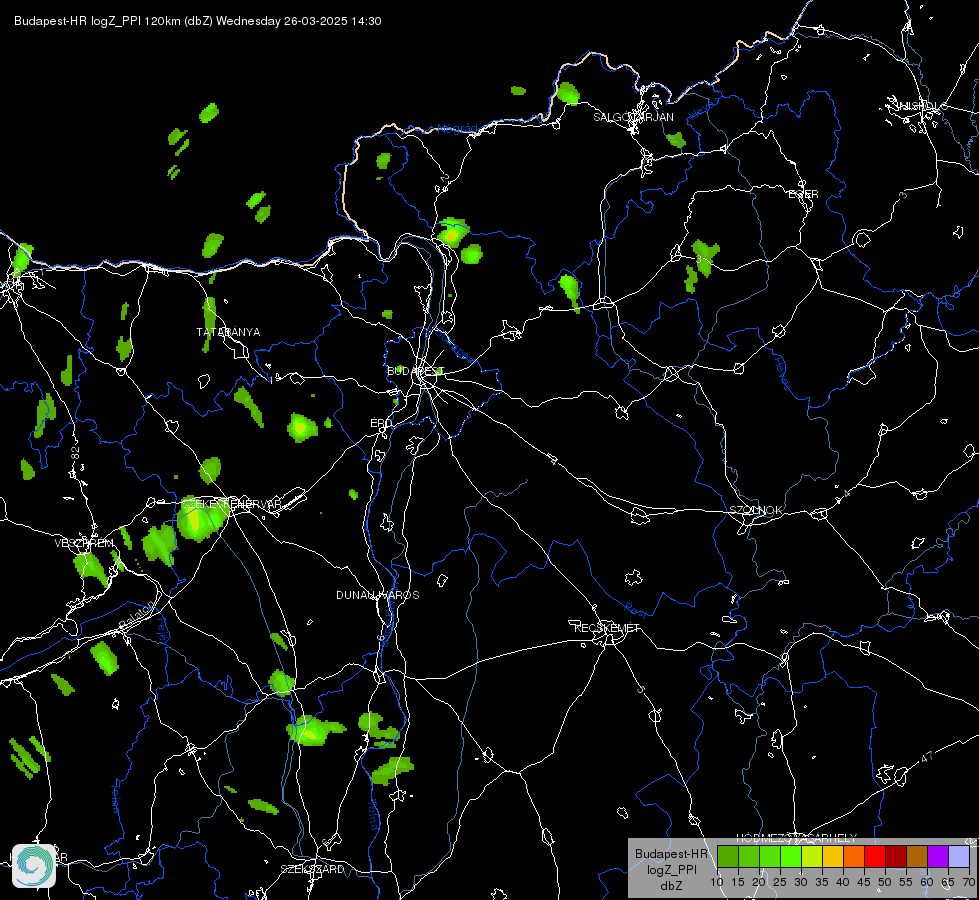Viewport: 979px width, 900px height.
Task: Click the VESZPREM city label
Action: pos(84,543)
